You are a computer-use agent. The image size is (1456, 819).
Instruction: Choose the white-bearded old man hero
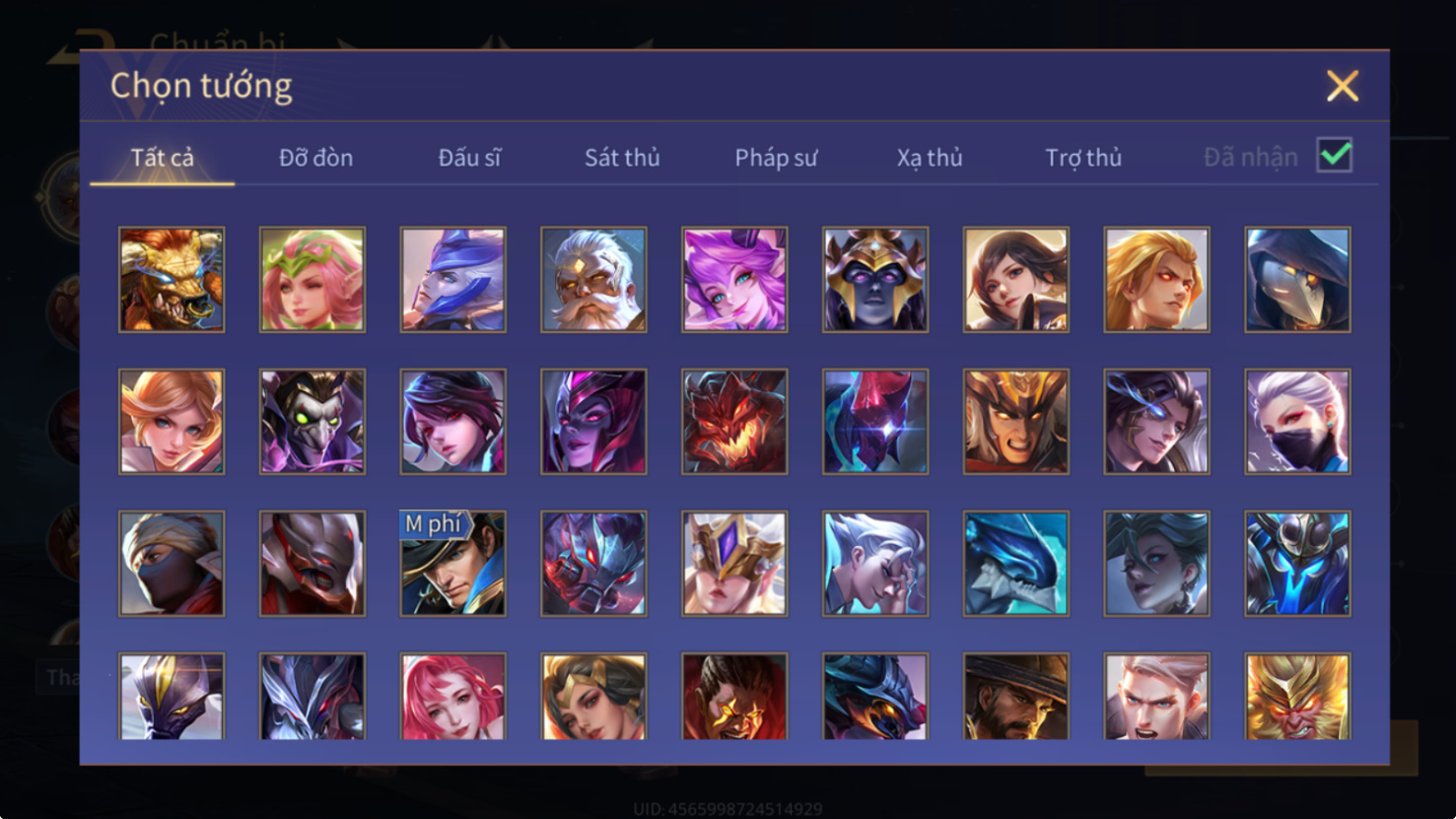coord(593,280)
